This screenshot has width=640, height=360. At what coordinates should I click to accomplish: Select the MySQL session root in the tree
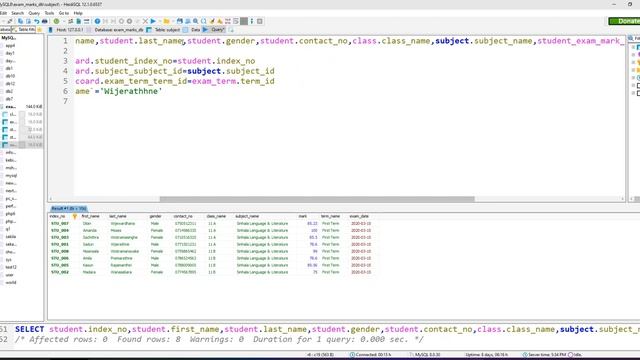click(9, 38)
